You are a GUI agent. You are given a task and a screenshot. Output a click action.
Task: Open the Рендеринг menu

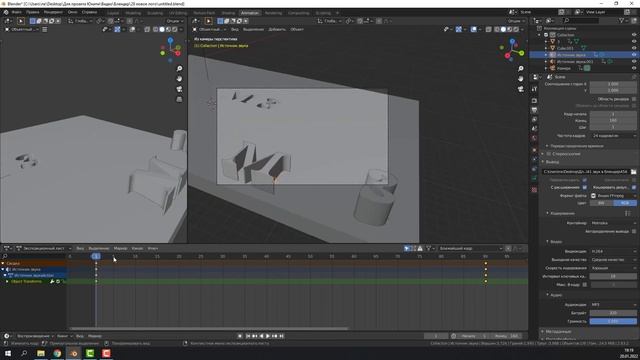click(53, 12)
